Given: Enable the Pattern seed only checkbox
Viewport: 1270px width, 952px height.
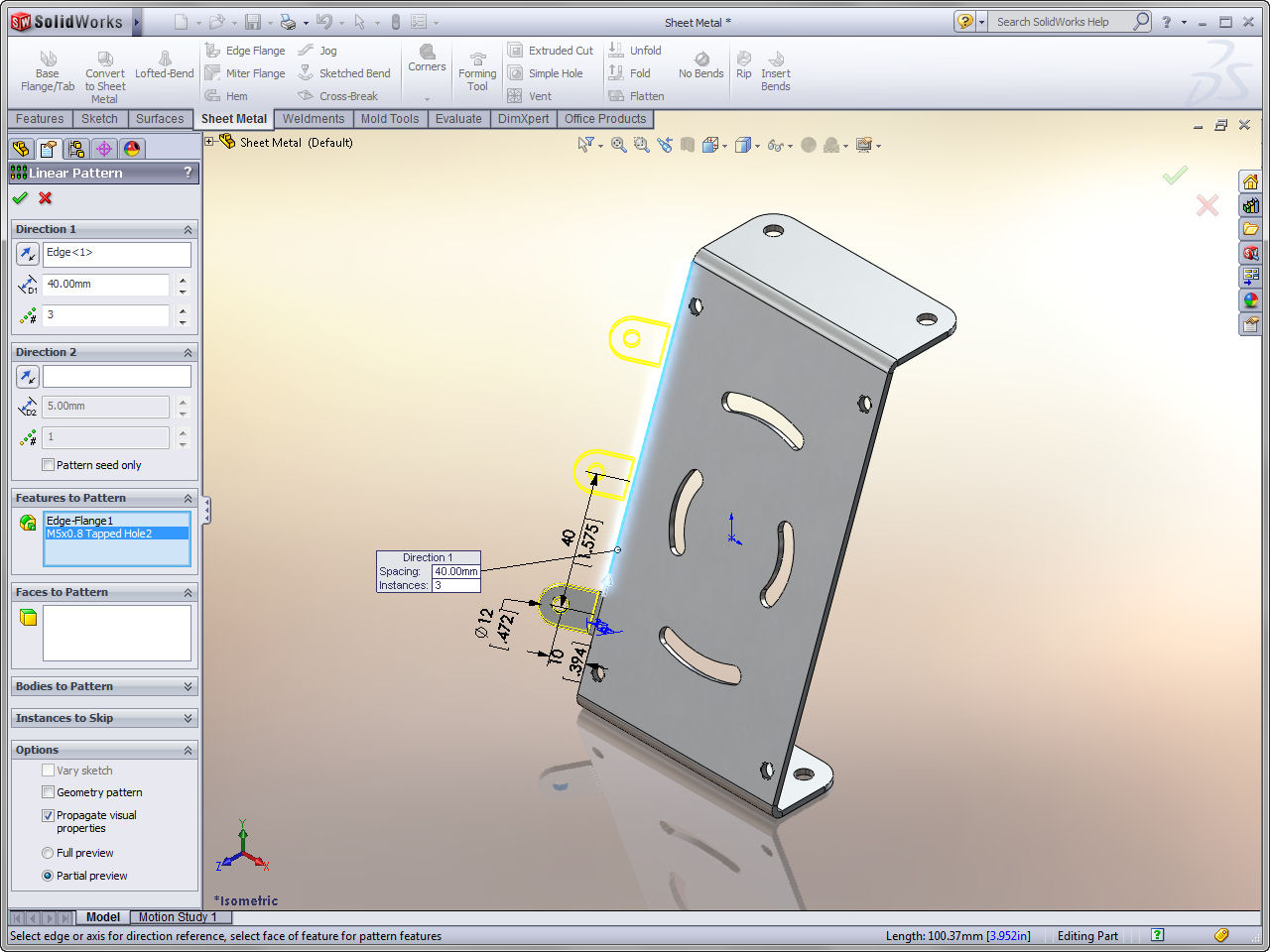Looking at the screenshot, I should point(49,465).
